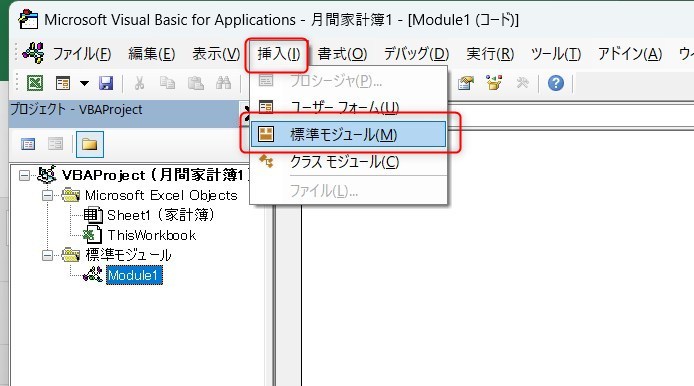Click the Cut scissors icon
The height and width of the screenshot is (386, 694).
[x=139, y=83]
